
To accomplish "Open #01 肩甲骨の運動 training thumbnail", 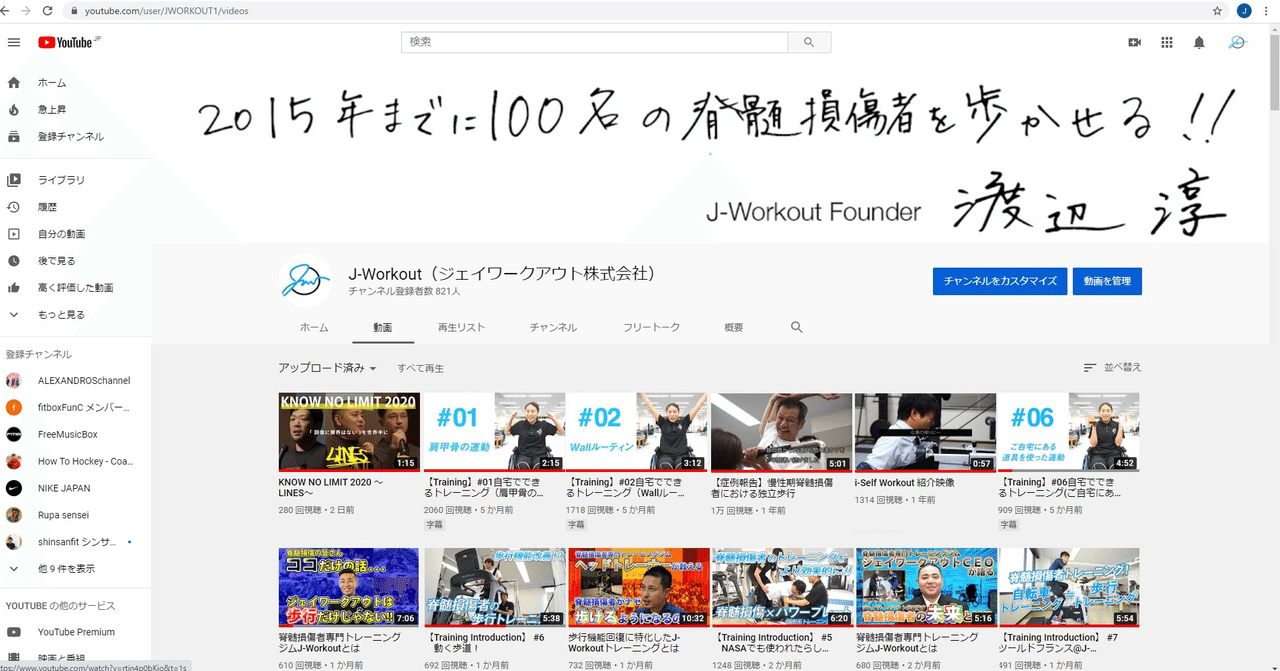I will (495, 432).
